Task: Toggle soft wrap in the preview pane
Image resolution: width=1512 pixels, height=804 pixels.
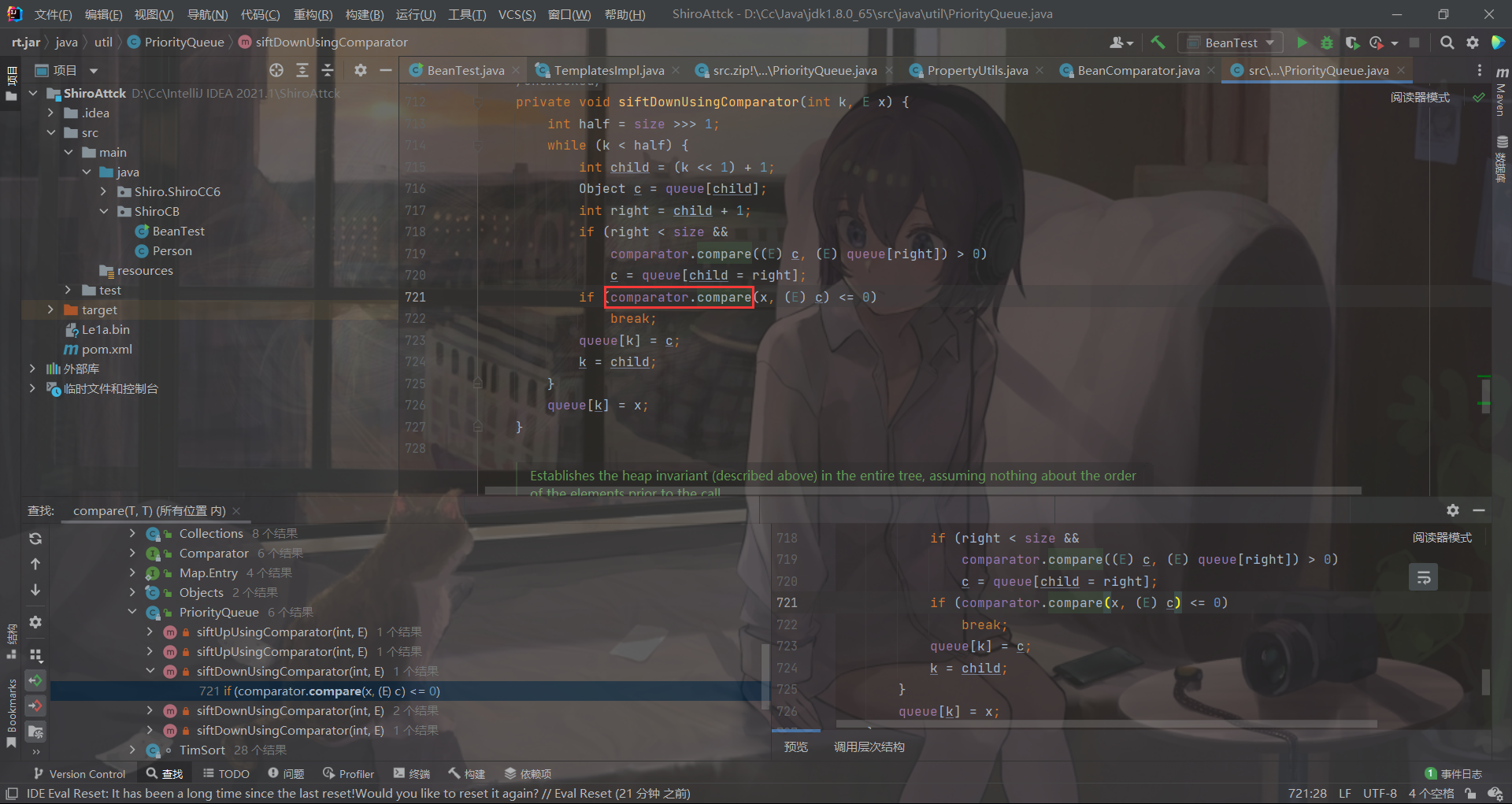Action: click(1424, 576)
